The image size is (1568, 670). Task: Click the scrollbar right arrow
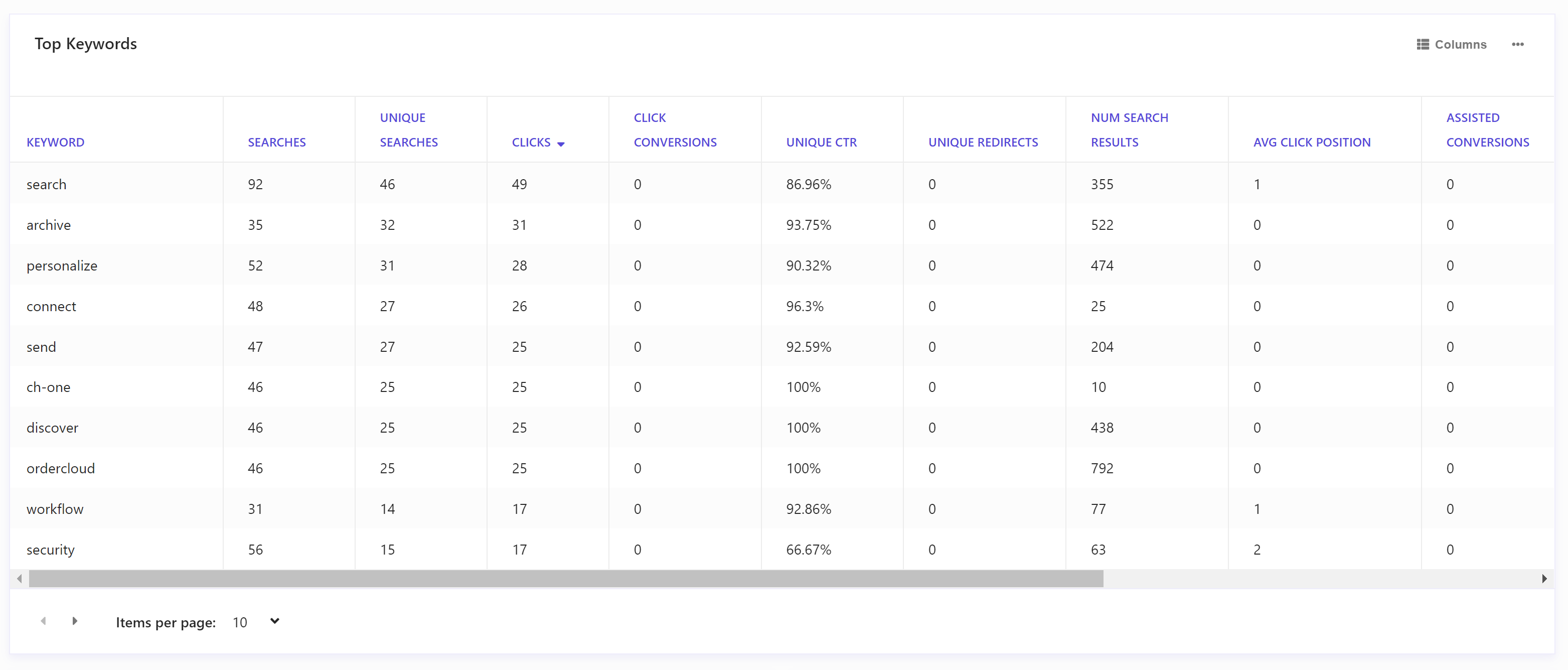click(x=1543, y=578)
